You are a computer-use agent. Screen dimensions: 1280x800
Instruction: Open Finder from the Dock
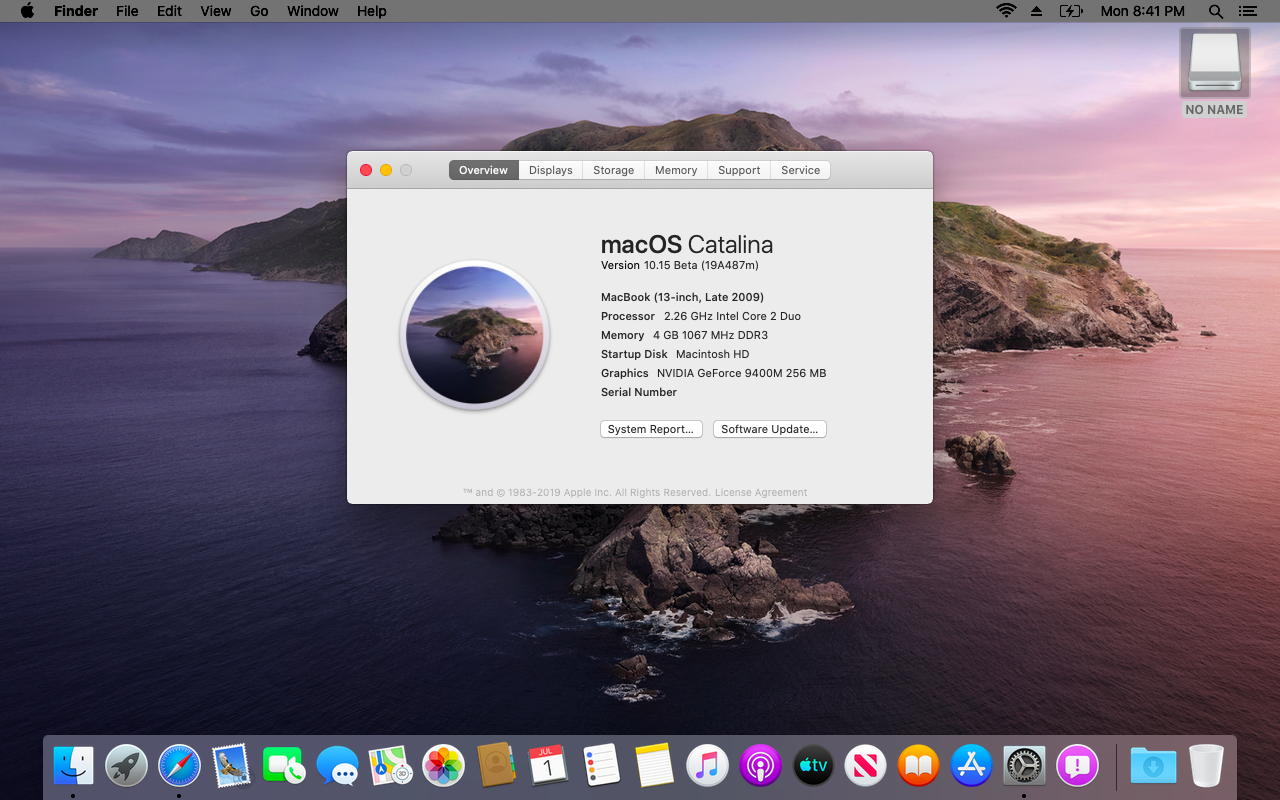pyautogui.click(x=73, y=766)
